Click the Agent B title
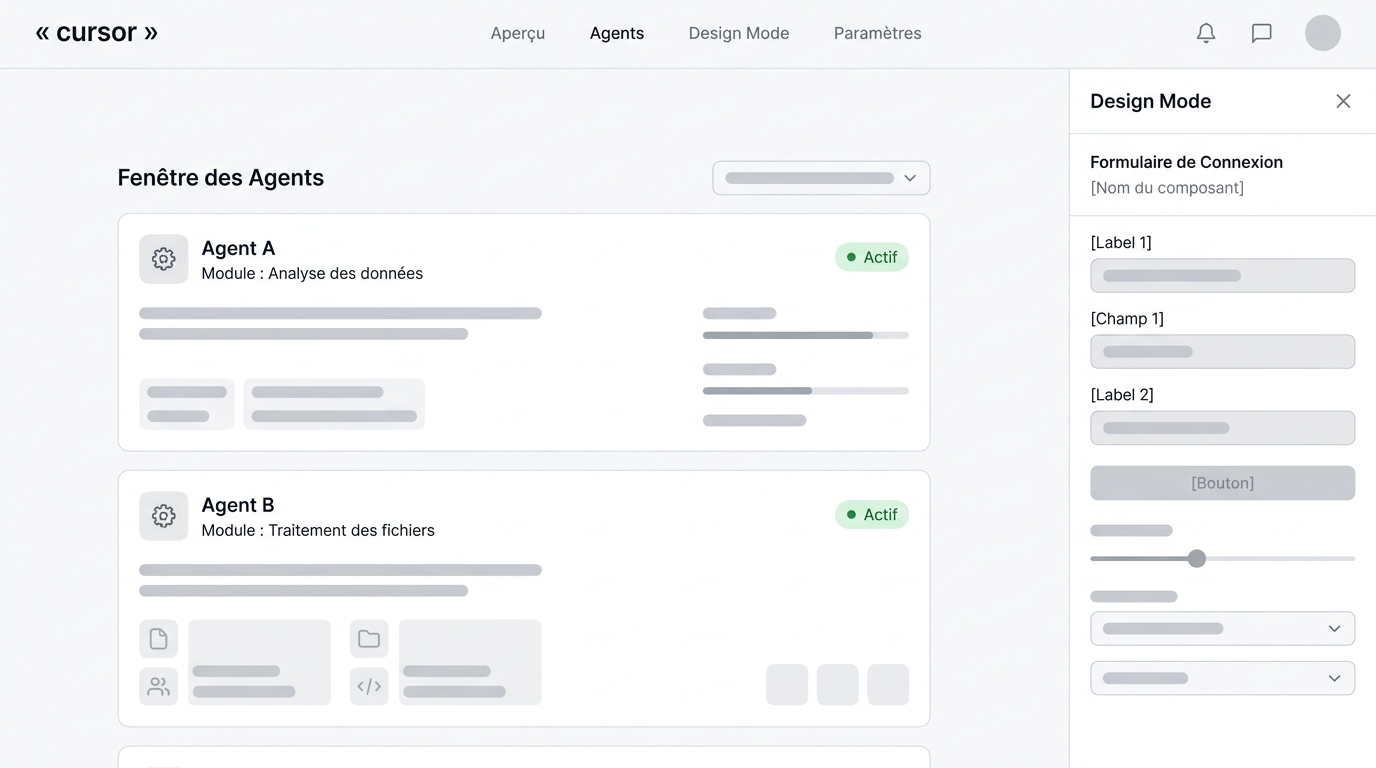 [238, 505]
